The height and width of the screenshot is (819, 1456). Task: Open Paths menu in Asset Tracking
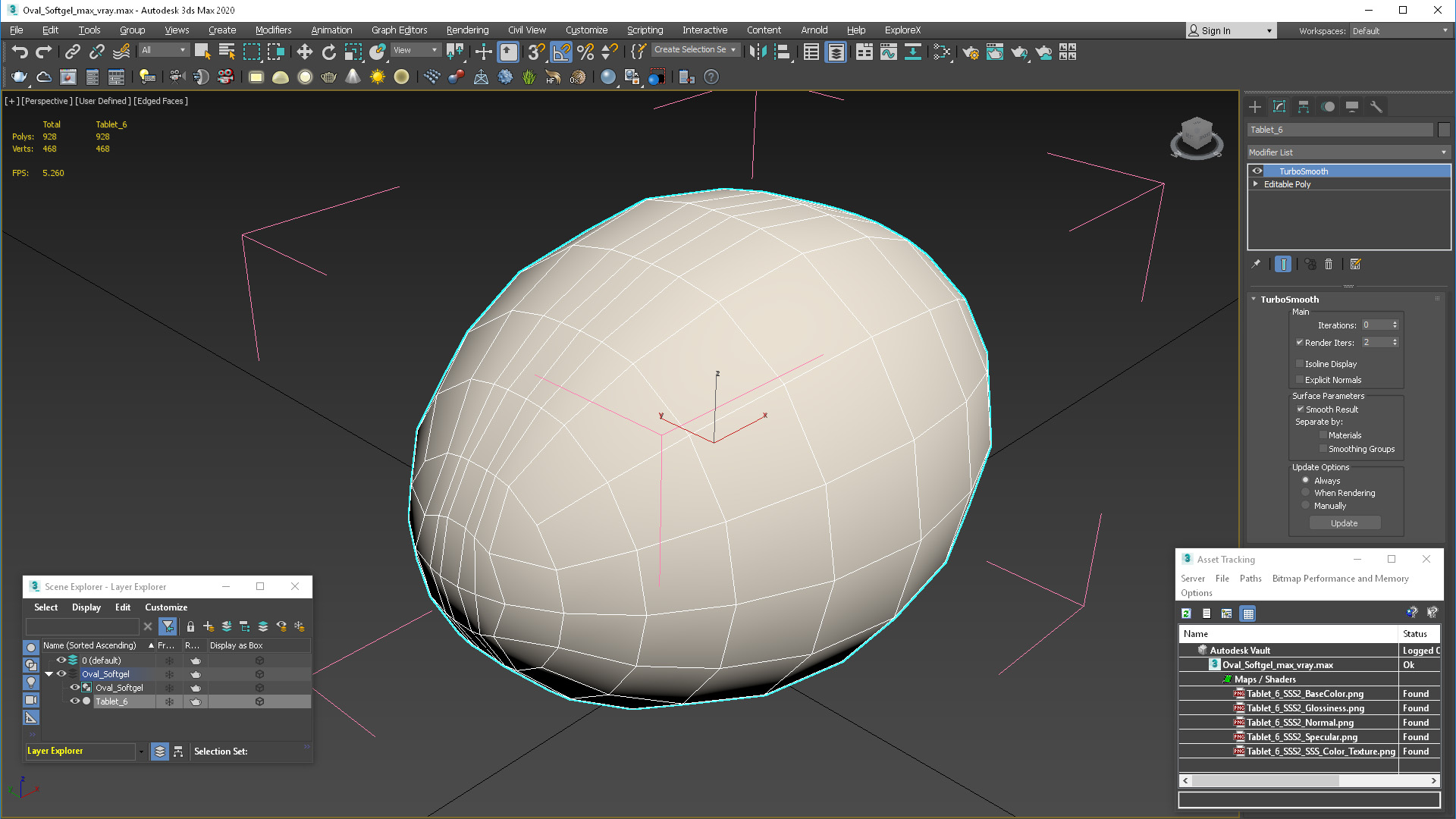click(x=1250, y=579)
